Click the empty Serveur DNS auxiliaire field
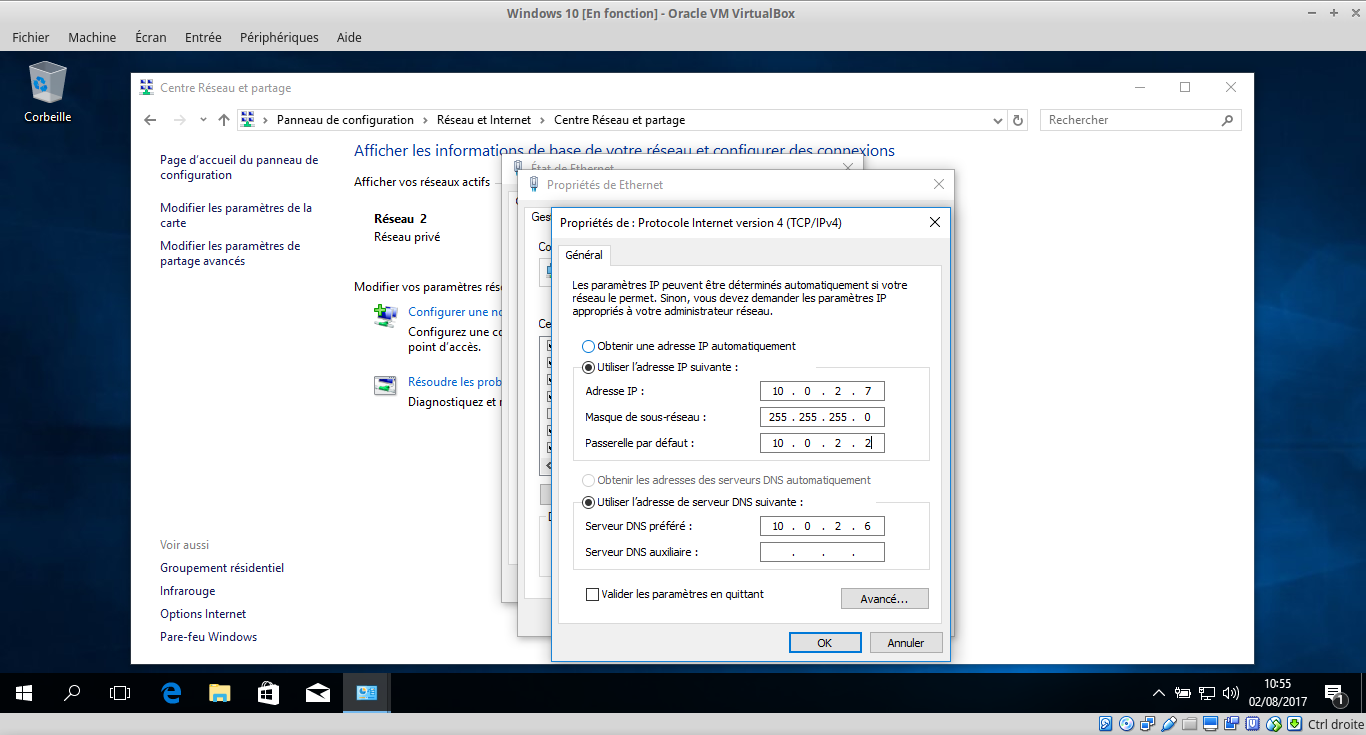Viewport: 1366px width, 735px height. [x=822, y=552]
